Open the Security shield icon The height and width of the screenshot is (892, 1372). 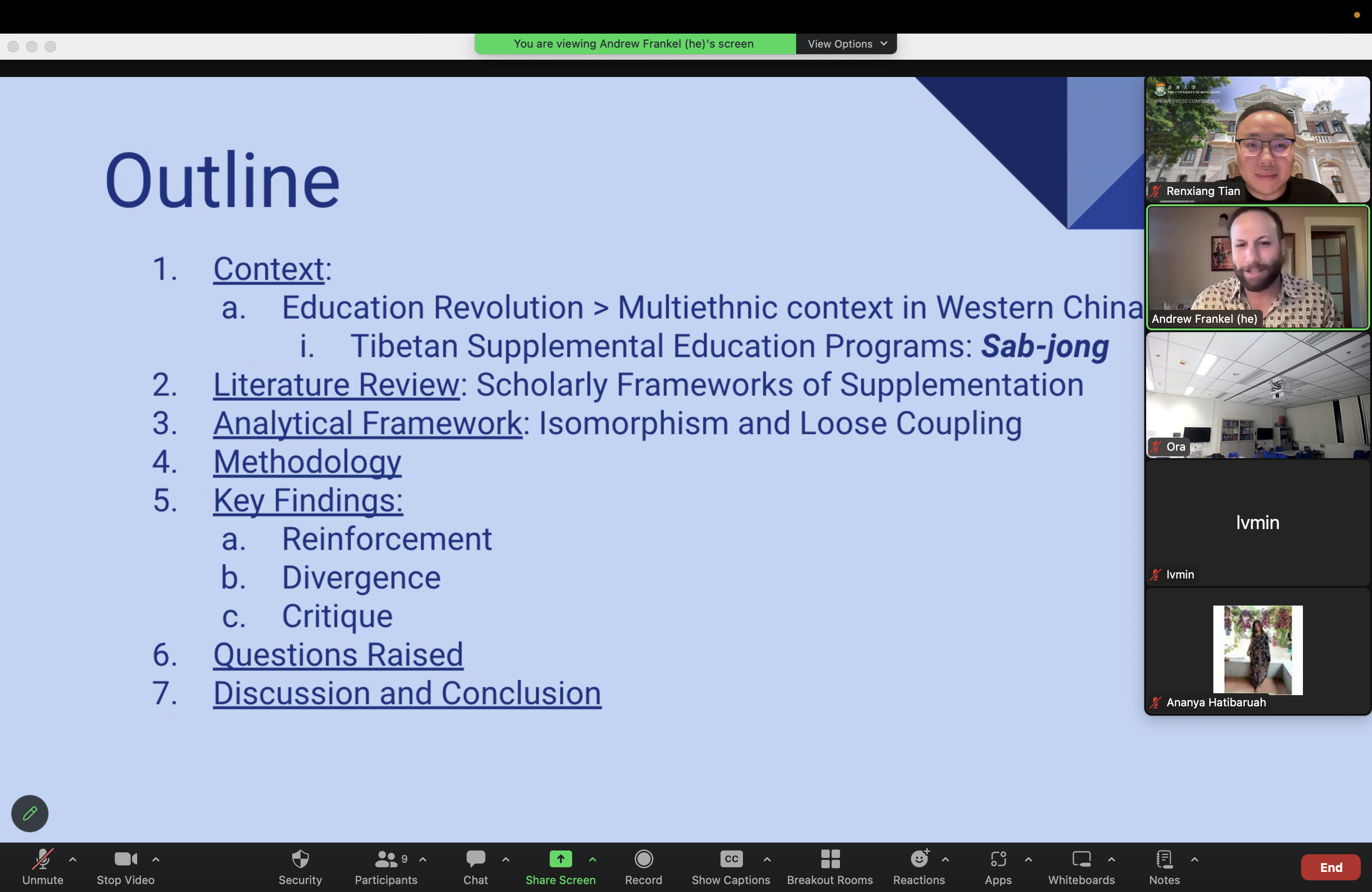(300, 860)
